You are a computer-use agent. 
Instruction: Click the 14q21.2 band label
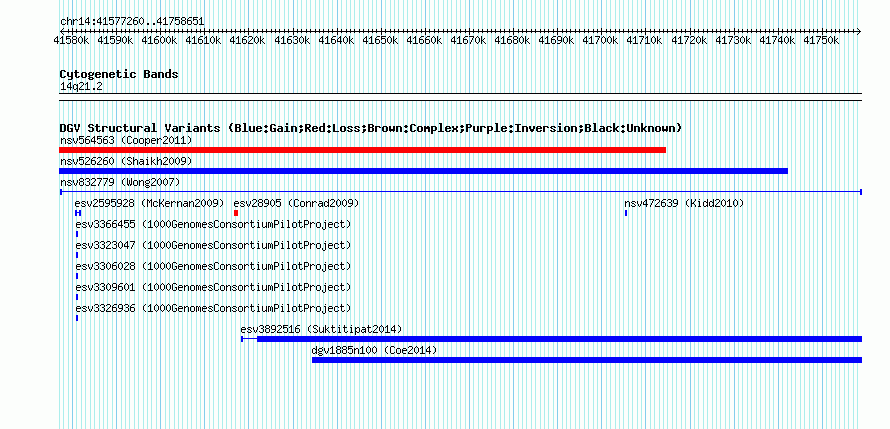tap(81, 86)
